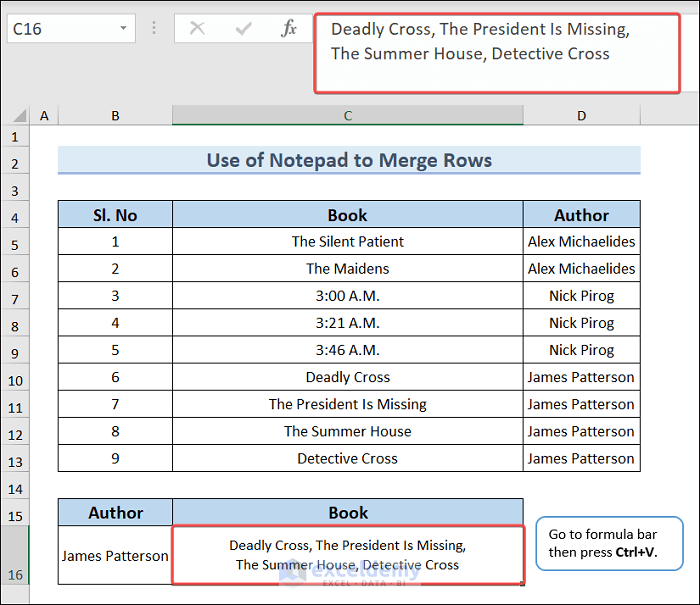Select the 'The Silent Patient' cell
Screen dimensions: 700x605
pyautogui.click(x=347, y=241)
